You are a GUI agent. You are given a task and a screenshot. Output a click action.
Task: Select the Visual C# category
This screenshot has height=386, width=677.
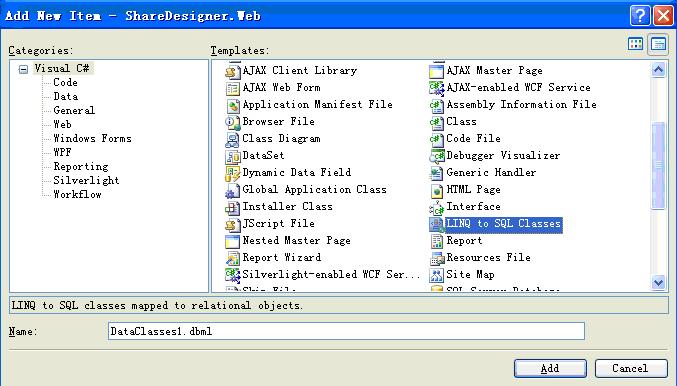tap(62, 68)
